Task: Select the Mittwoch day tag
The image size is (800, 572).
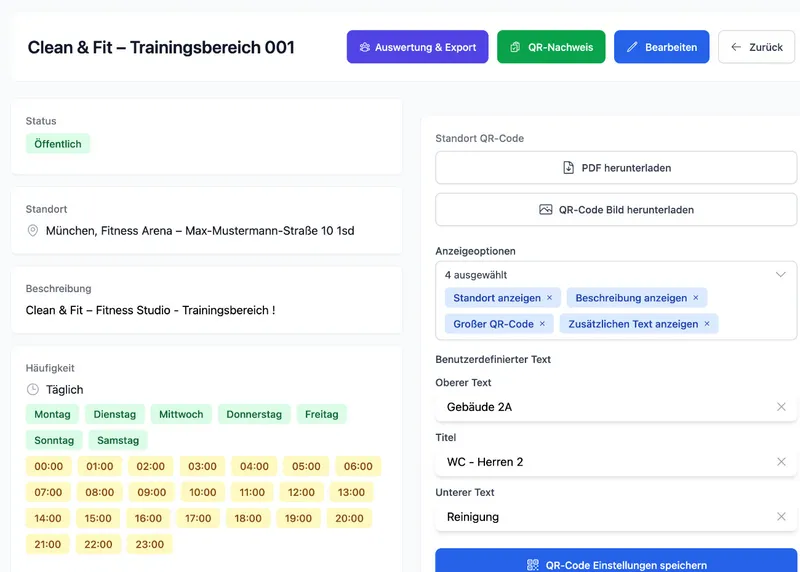Action: [181, 414]
